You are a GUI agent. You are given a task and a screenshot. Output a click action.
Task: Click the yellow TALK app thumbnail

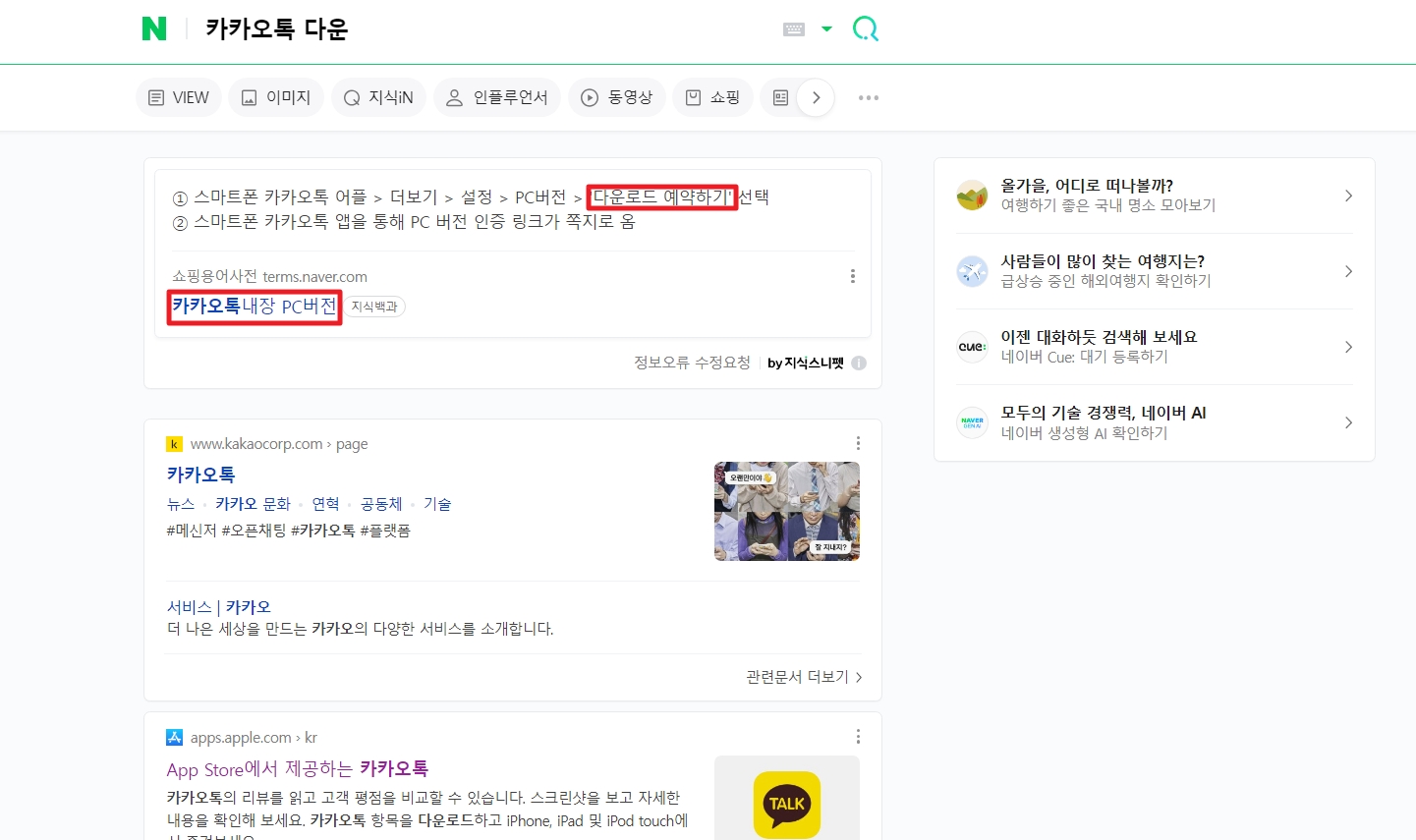(x=786, y=804)
